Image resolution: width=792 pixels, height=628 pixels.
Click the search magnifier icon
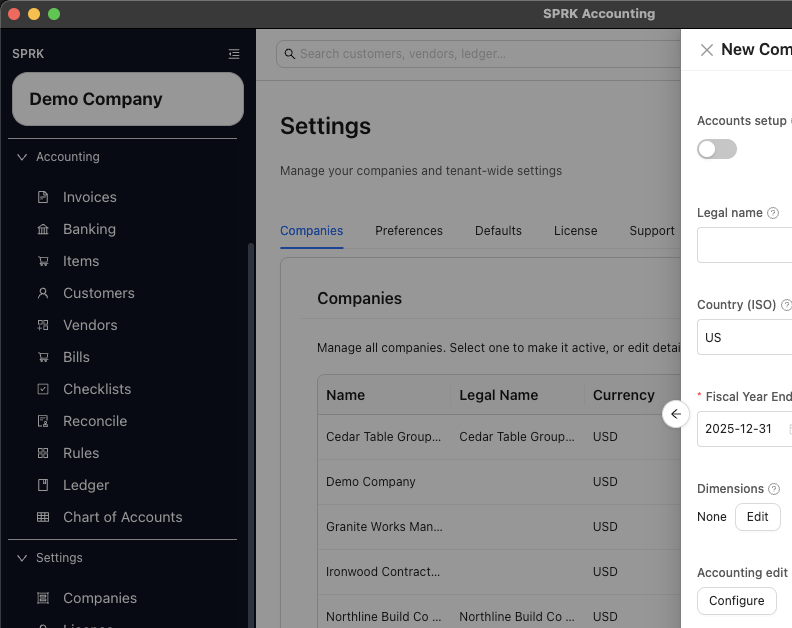[289, 54]
